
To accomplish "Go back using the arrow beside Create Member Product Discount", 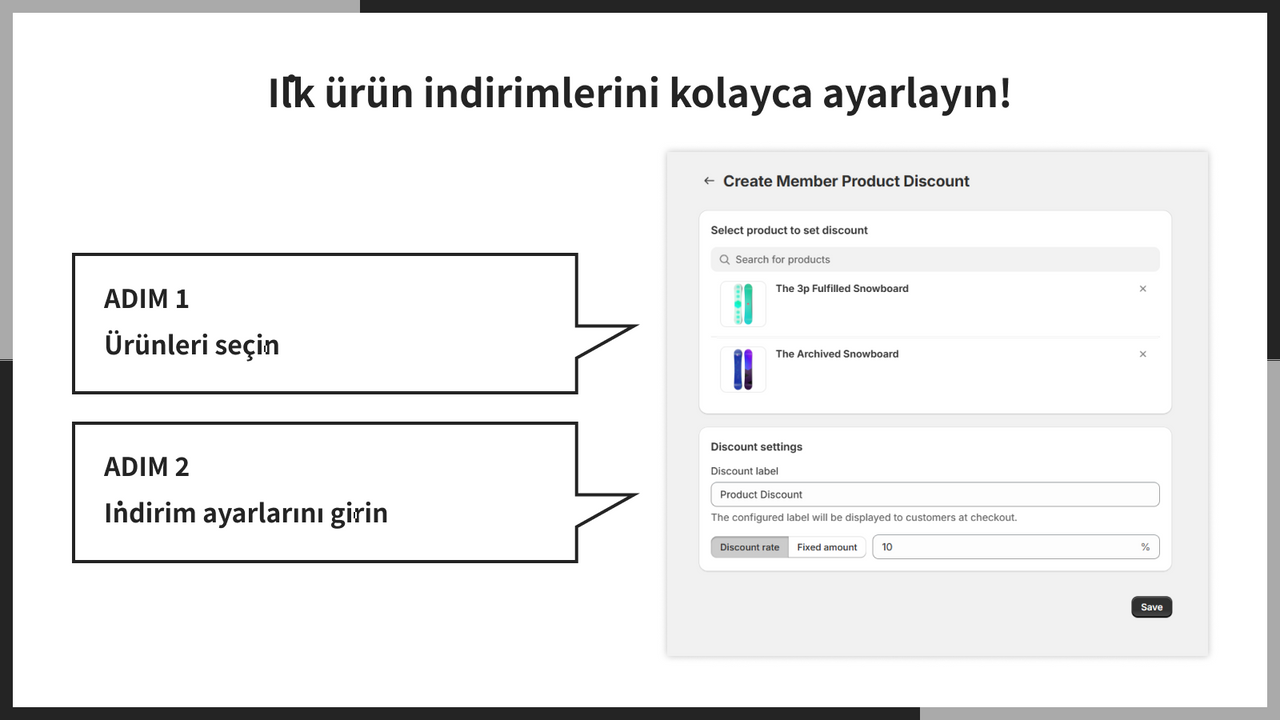I will (709, 181).
